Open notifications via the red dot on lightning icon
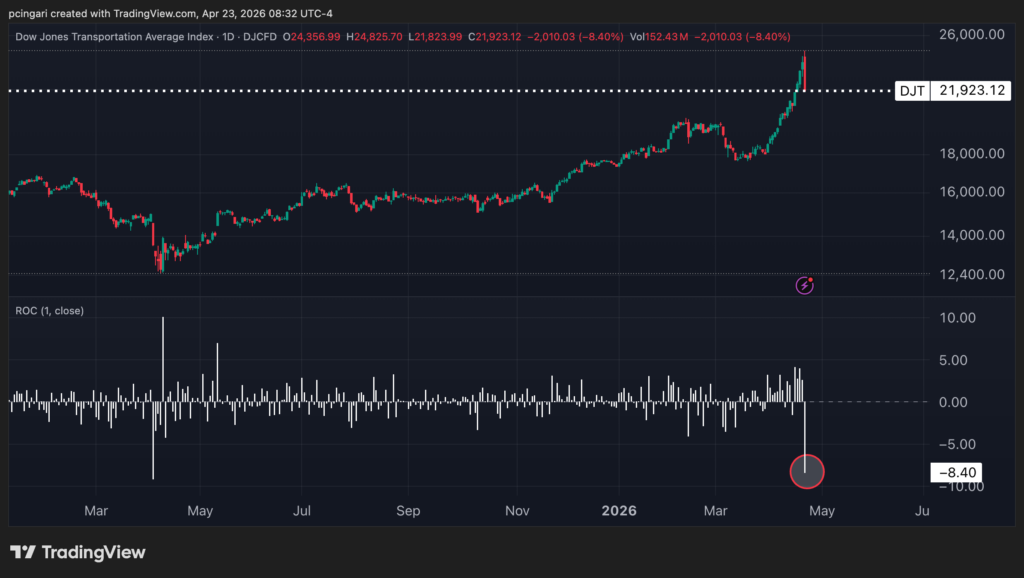The height and width of the screenshot is (578, 1024). coord(812,279)
